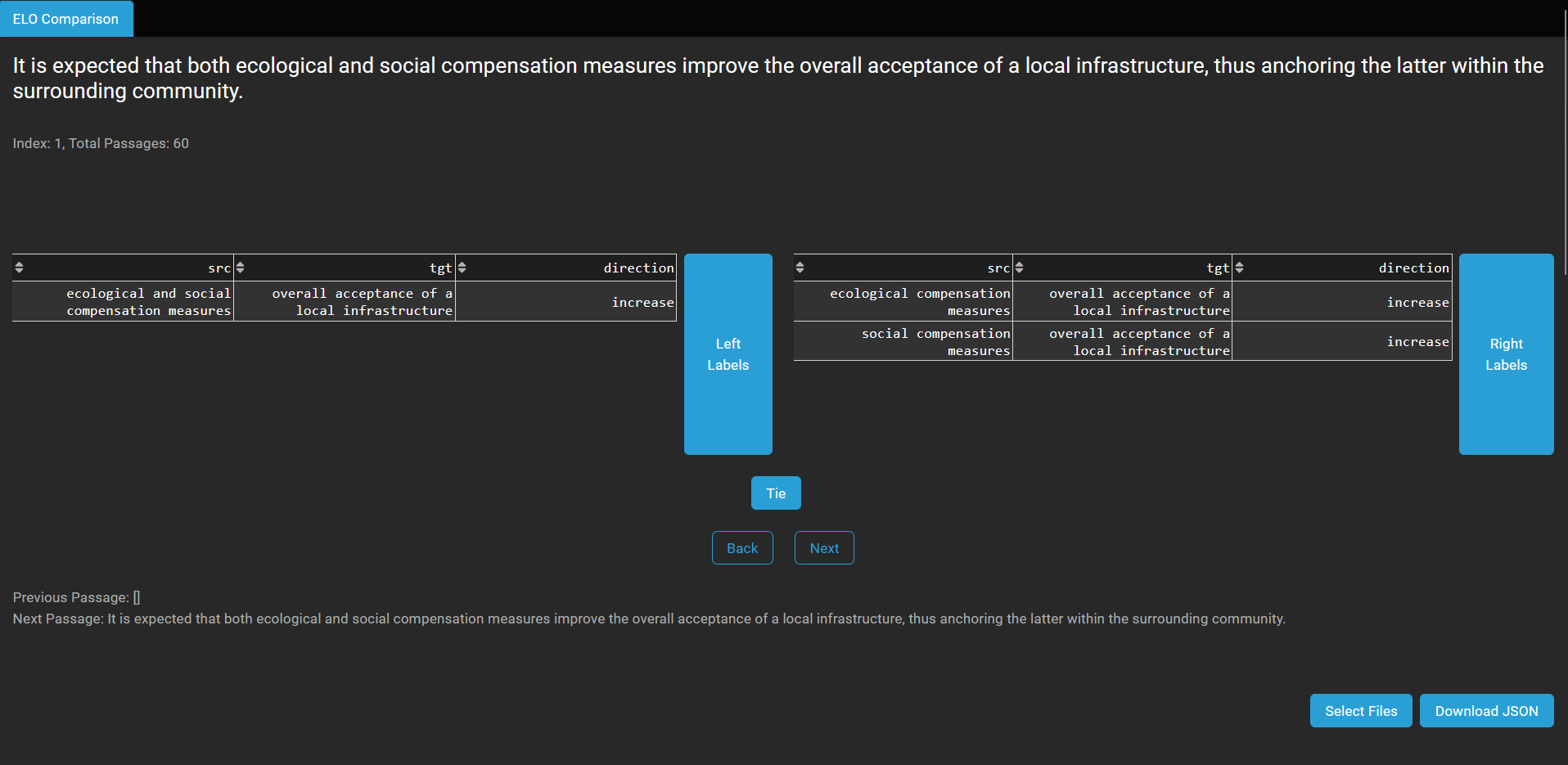Choose Left Labels as the better annotation
Viewport: 1568px width, 765px height.
click(x=728, y=354)
